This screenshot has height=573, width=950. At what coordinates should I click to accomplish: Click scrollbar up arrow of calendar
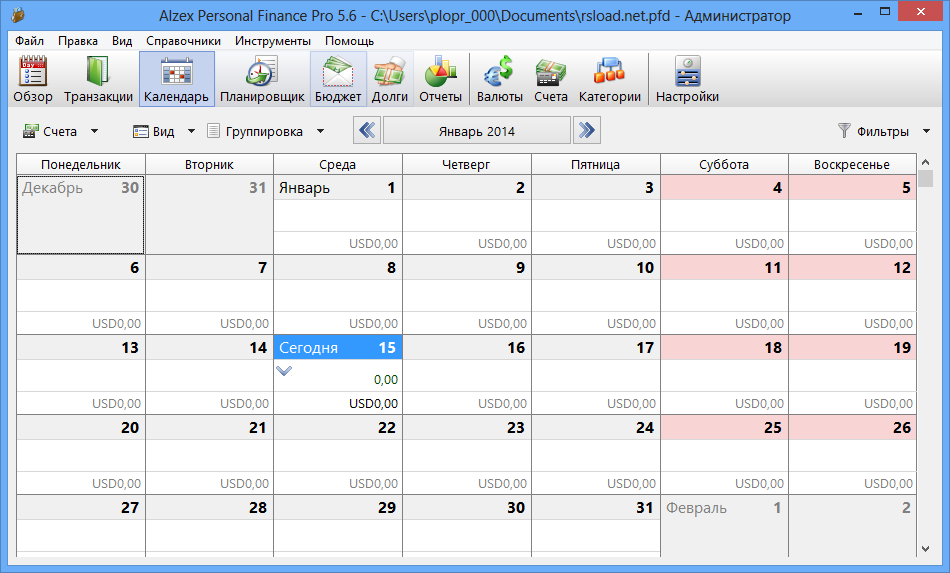pos(925,162)
